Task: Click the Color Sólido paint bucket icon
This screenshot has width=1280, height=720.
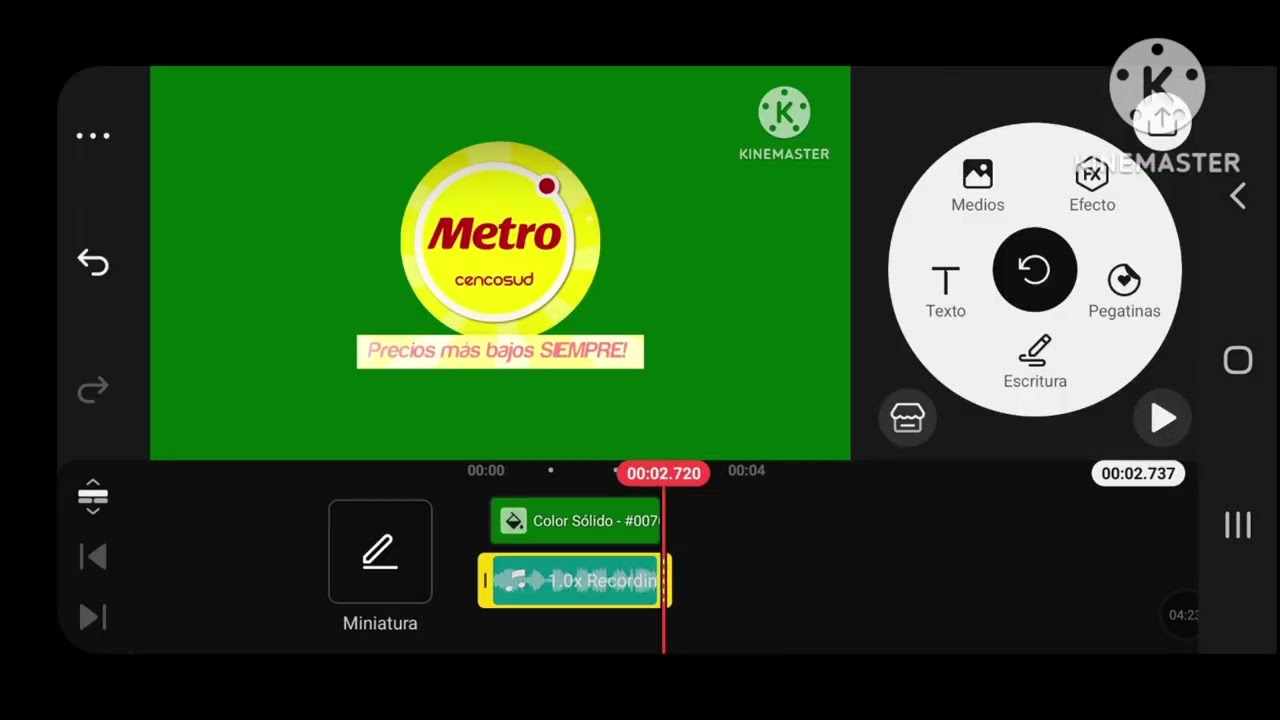Action: 513,521
